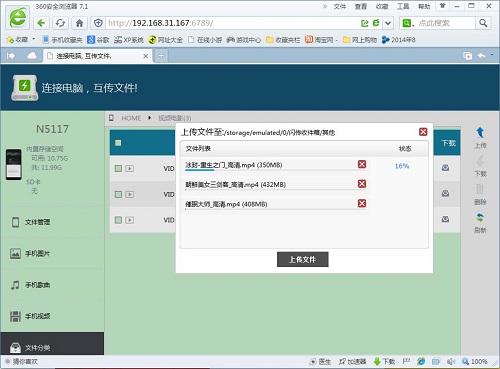Open the XP系统 bookmark
Viewport: 500px width, 369px height.
click(x=129, y=40)
